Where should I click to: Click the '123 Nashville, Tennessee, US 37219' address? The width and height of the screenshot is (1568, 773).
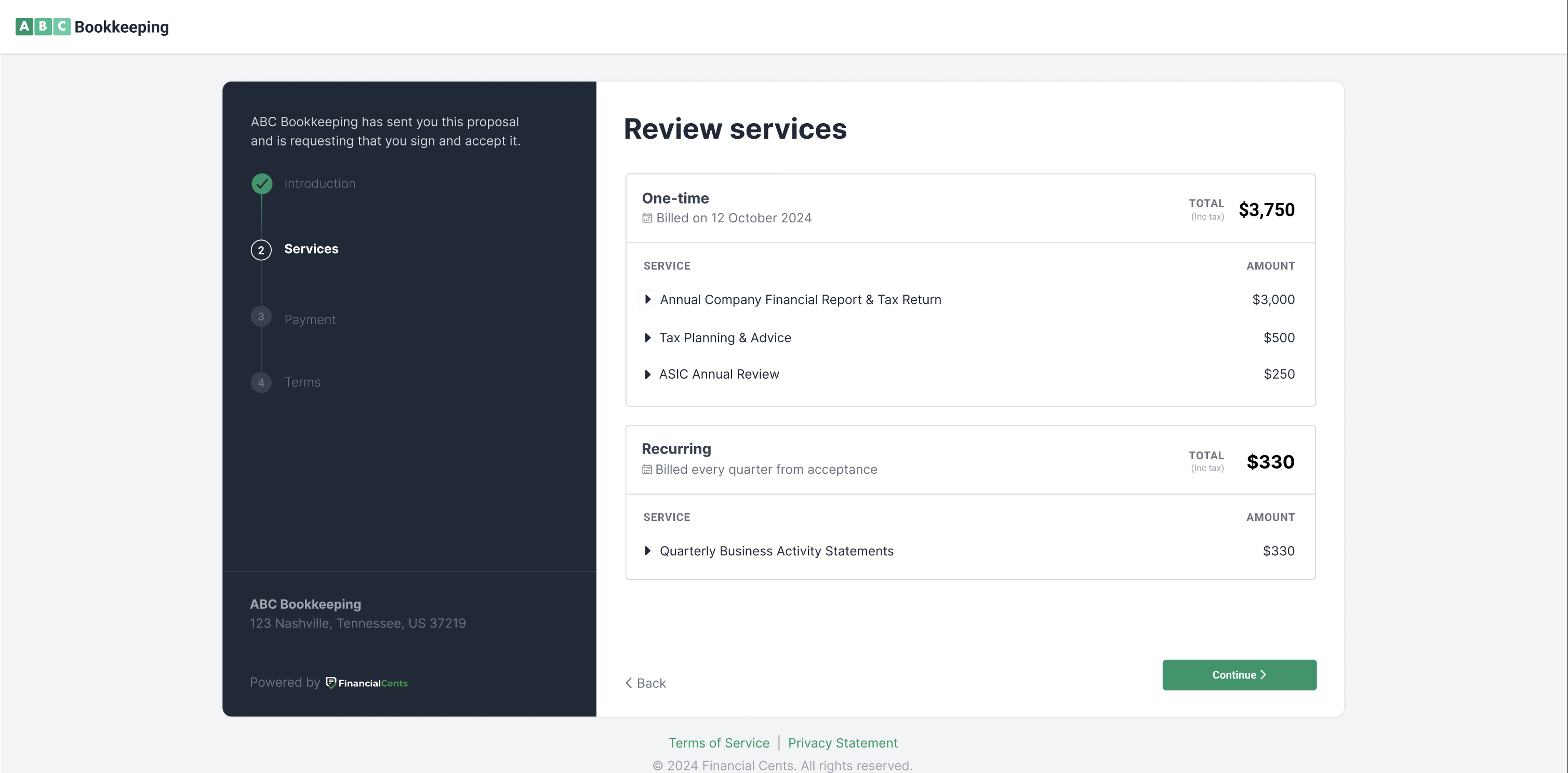click(x=357, y=623)
